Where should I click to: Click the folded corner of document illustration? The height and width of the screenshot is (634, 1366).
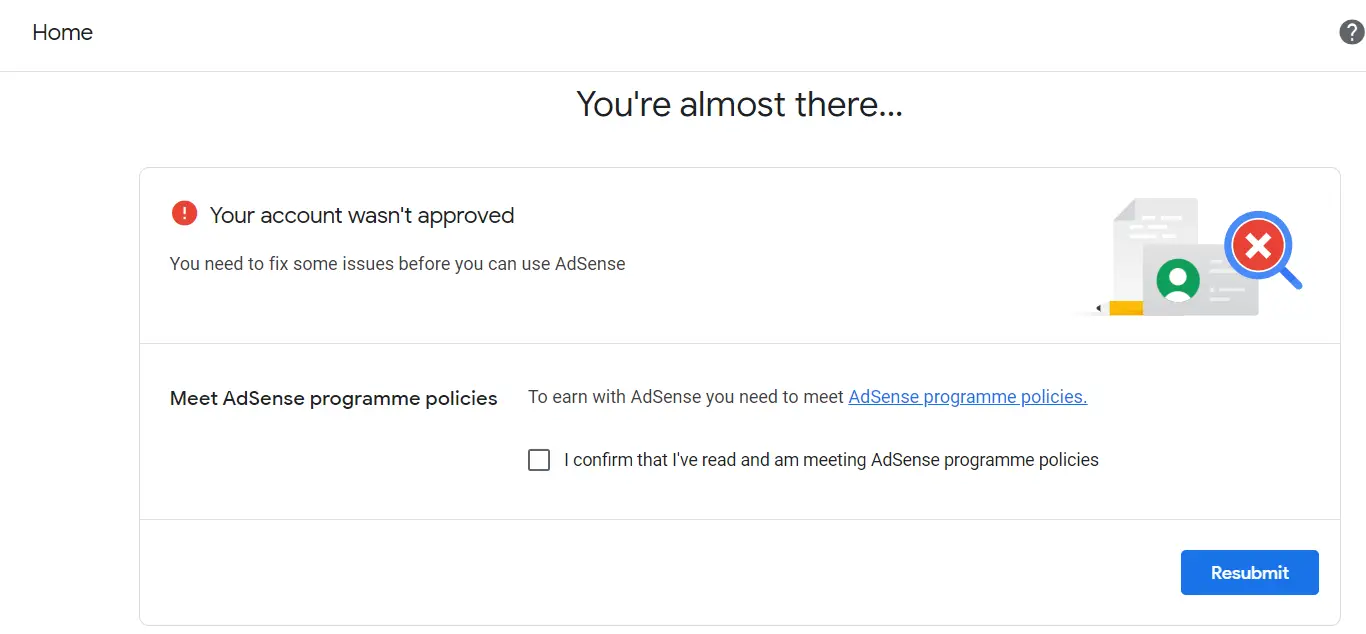(x=1124, y=209)
